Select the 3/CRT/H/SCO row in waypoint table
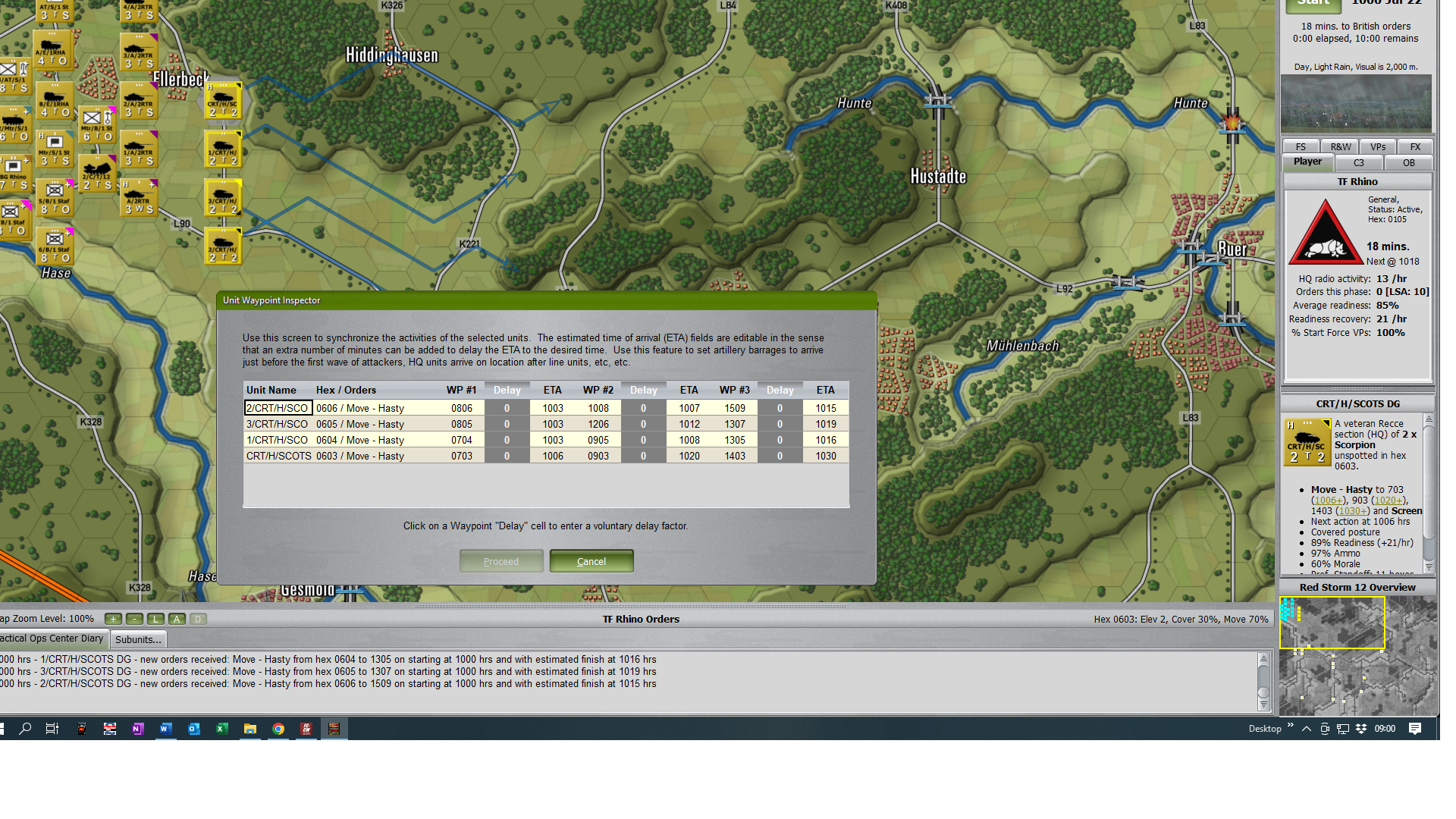 277,424
